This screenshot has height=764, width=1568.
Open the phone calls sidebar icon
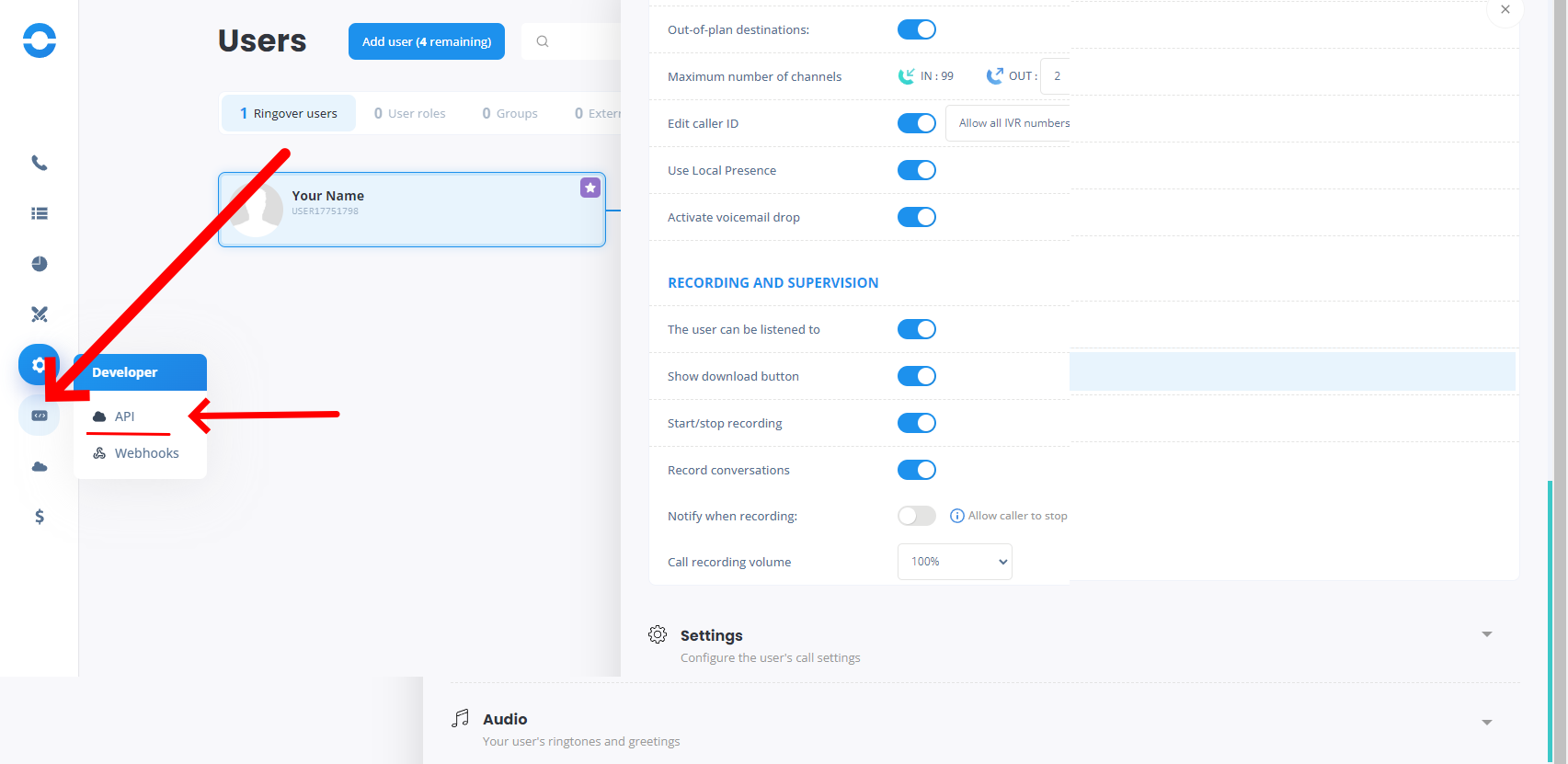(x=40, y=163)
